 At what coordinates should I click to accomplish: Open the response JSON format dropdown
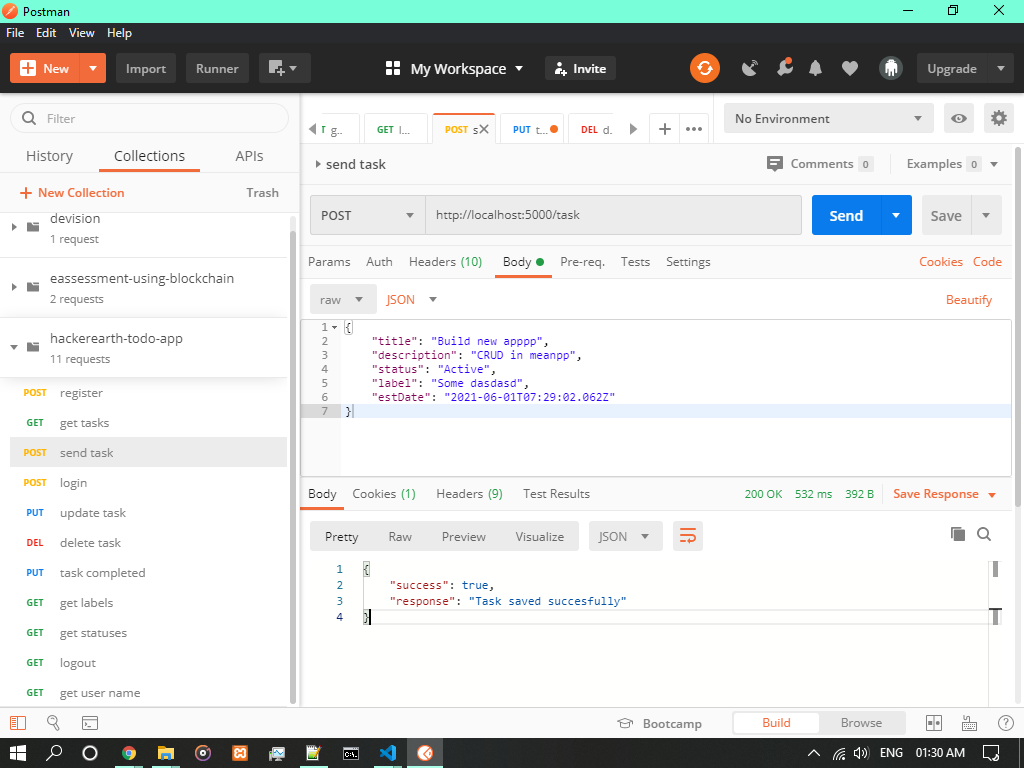(x=626, y=536)
